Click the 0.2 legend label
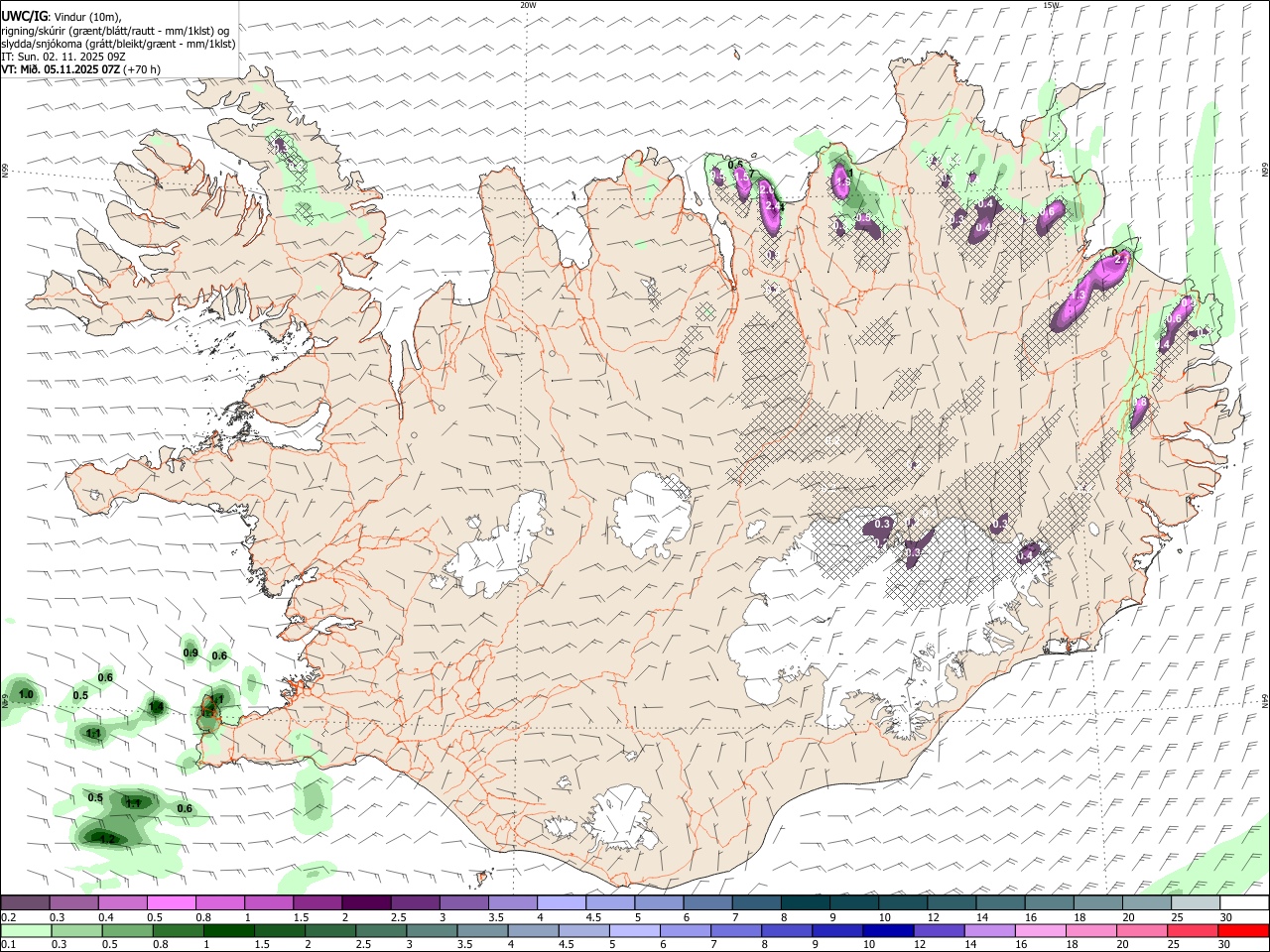 (8, 917)
